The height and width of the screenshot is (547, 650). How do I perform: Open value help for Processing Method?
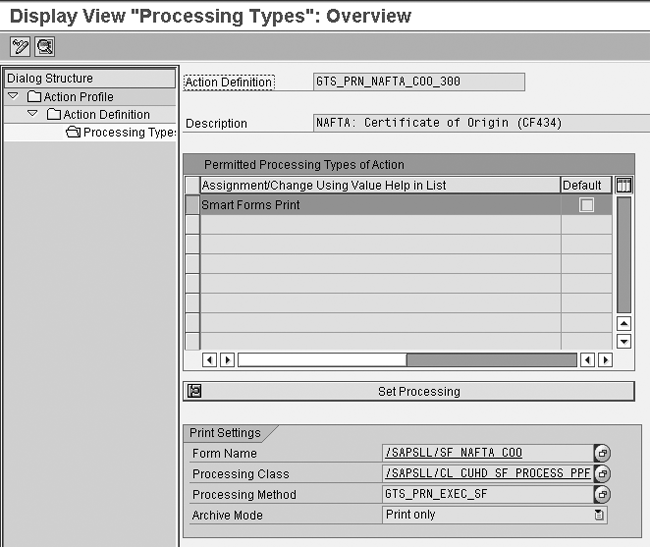click(601, 495)
